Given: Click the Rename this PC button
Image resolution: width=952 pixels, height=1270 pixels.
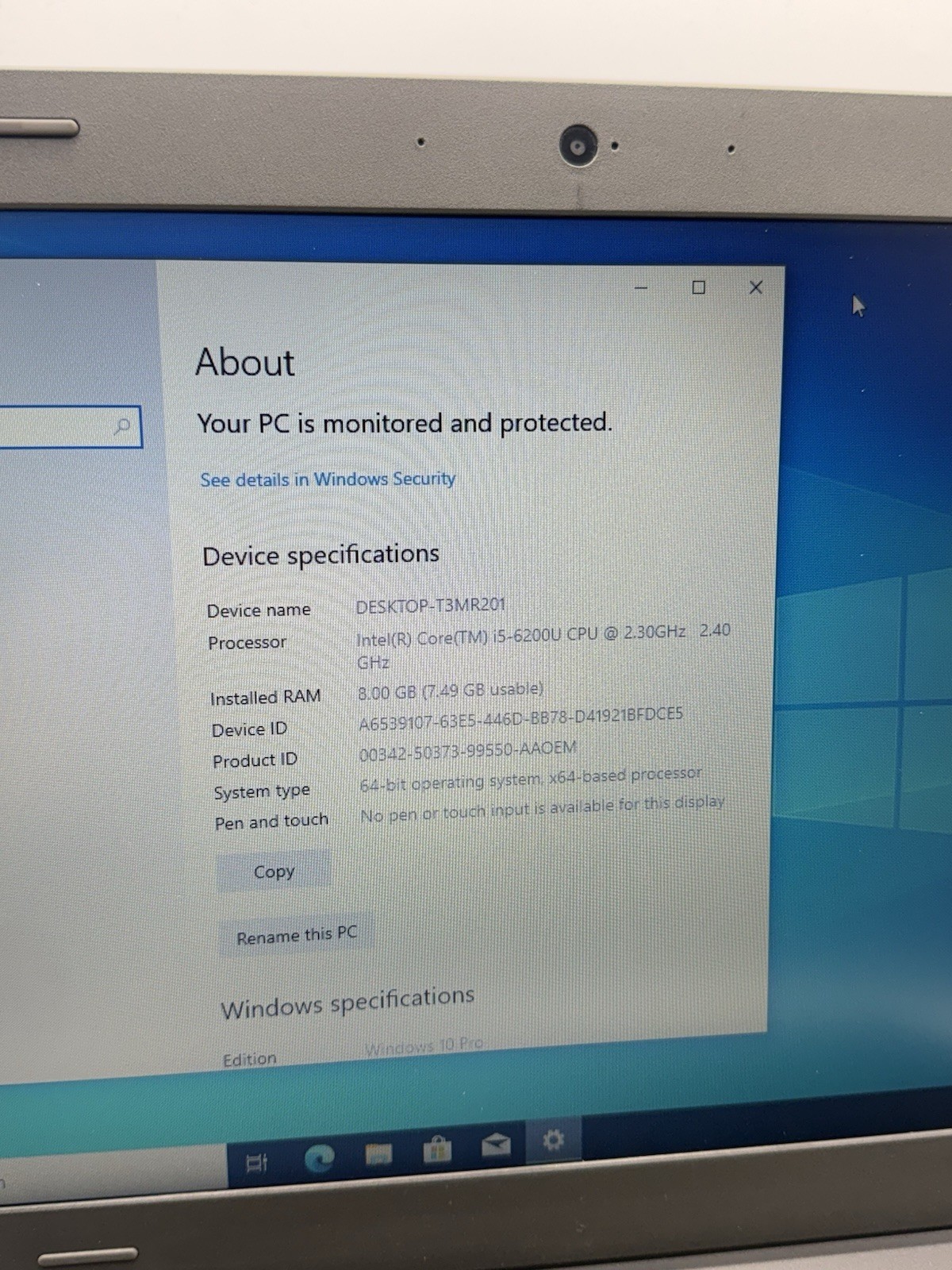Looking at the screenshot, I should 297,936.
